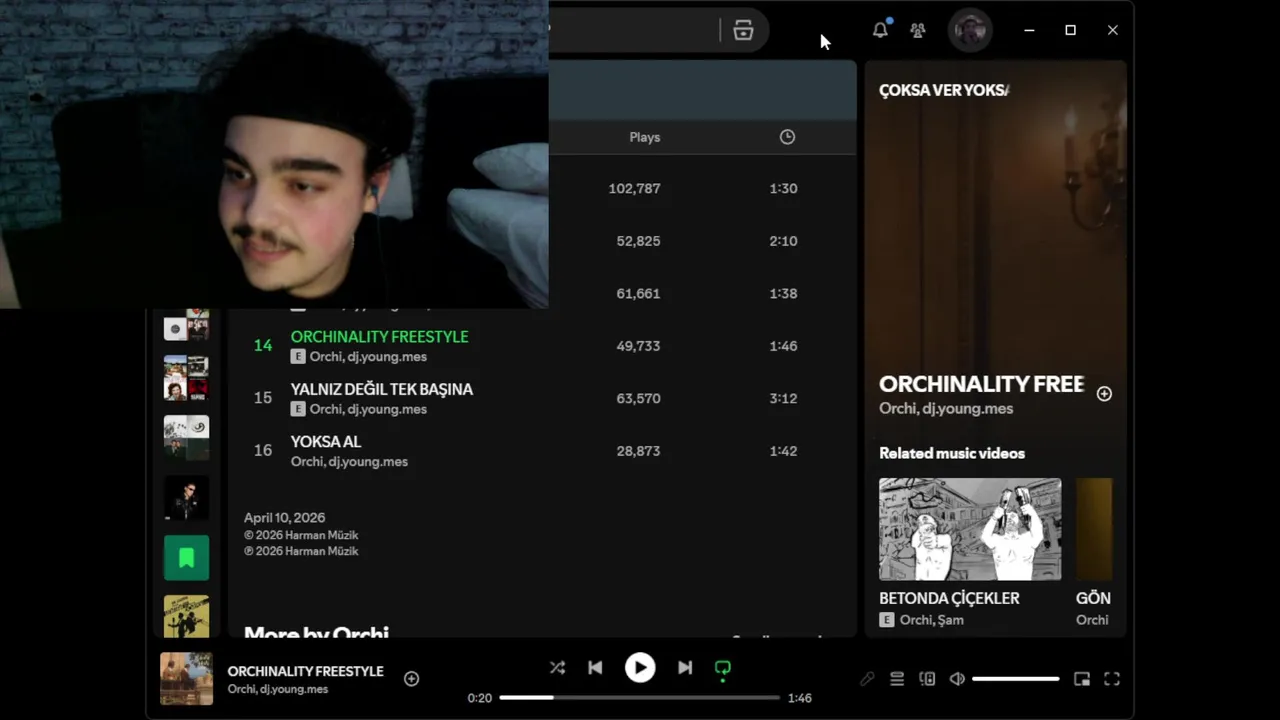The image size is (1280, 720).
Task: Minimize the Spotify window
Action: [1029, 30]
